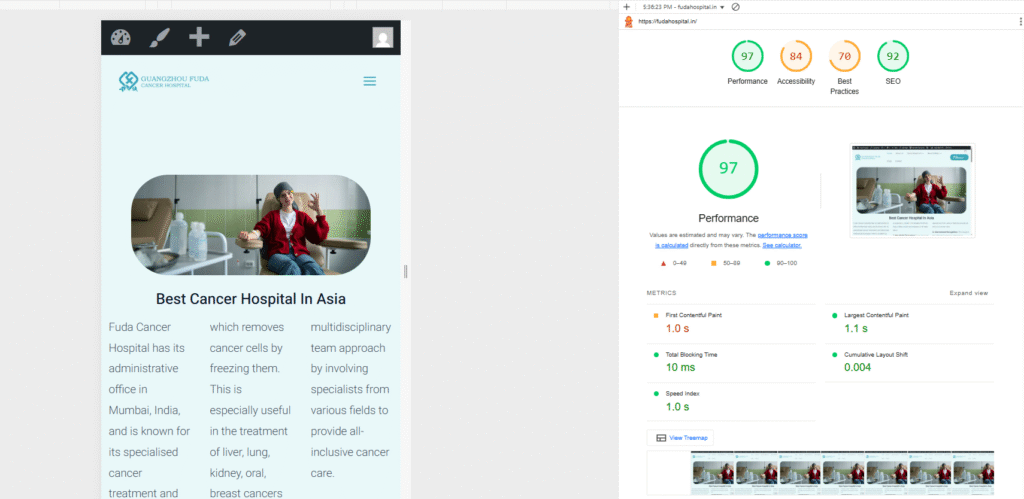Screen dimensions: 1024x499
Task: Jump to the Accessibility score gauge
Action: (796, 57)
